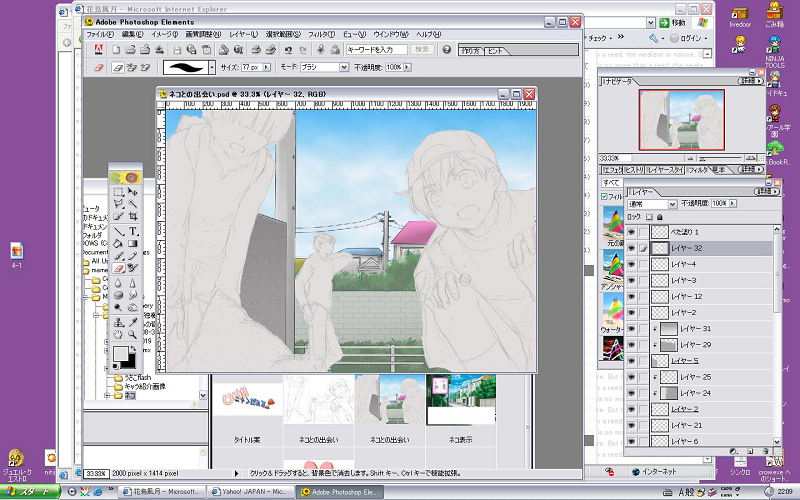Select the Pencil tool
Screen dimensions: 800x500
[x=132, y=256]
